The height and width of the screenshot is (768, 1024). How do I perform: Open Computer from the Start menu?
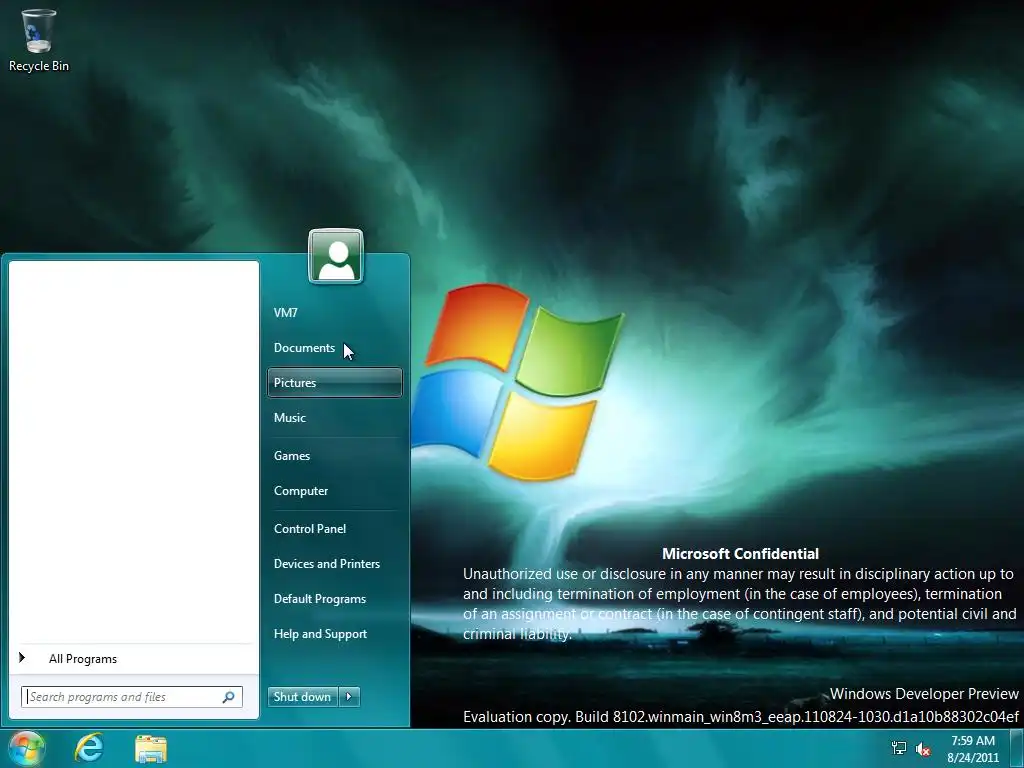(334, 490)
